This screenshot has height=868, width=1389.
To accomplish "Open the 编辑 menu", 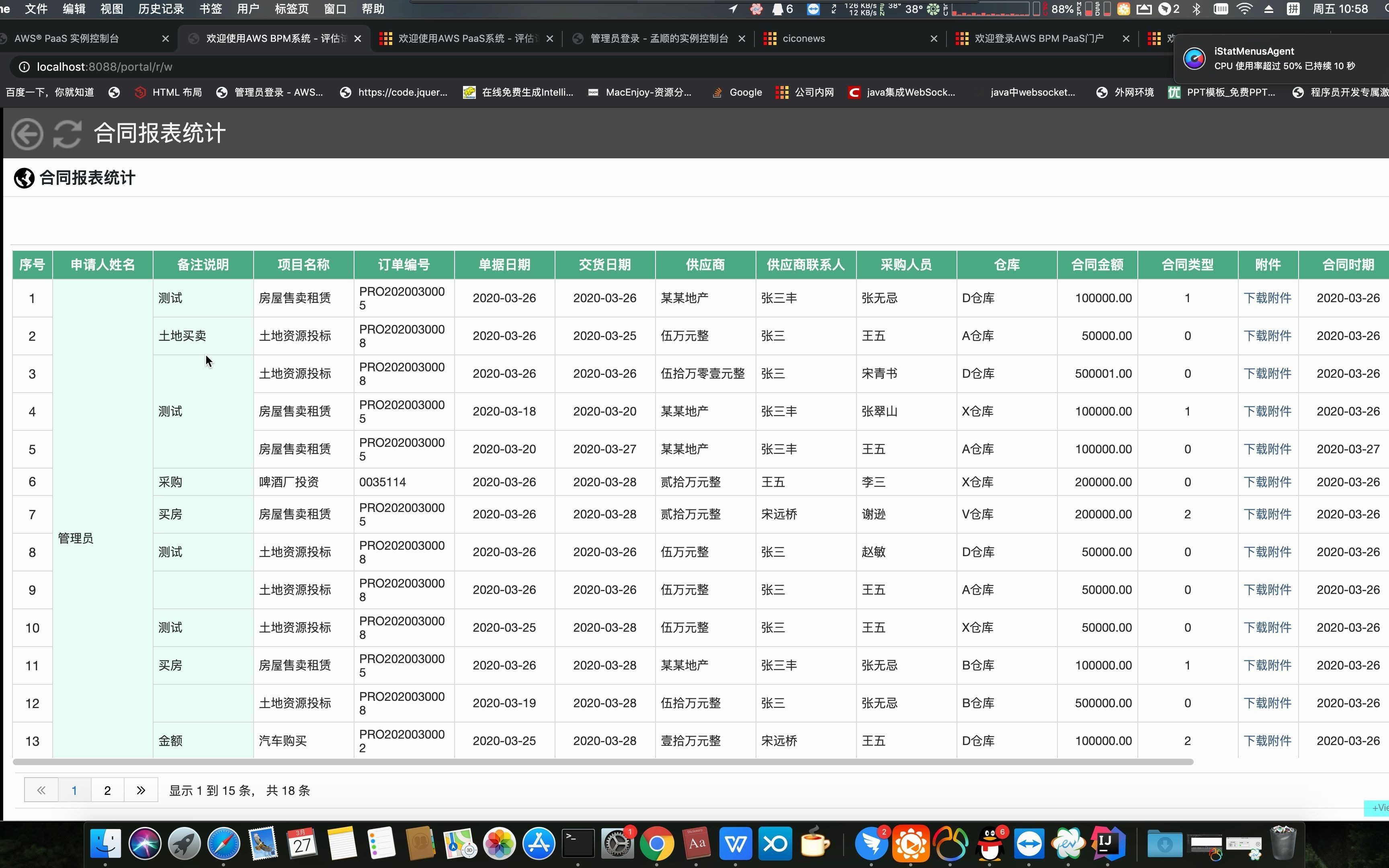I will click(74, 9).
